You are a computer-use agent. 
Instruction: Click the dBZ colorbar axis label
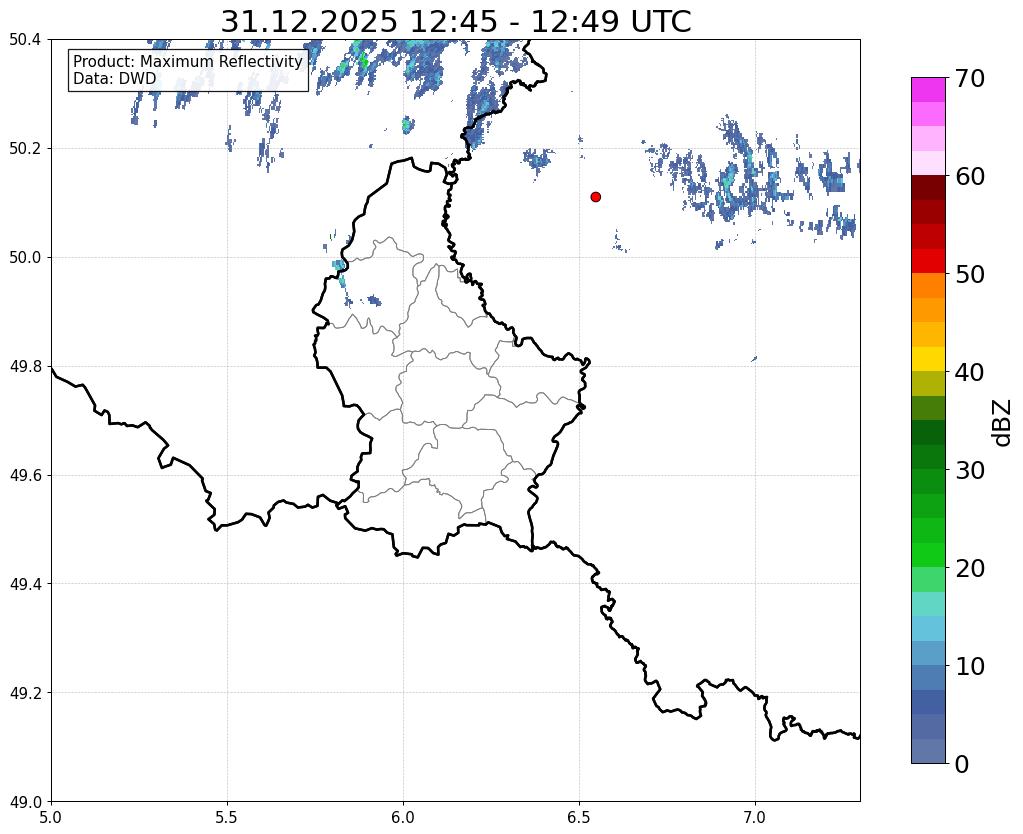point(1003,422)
